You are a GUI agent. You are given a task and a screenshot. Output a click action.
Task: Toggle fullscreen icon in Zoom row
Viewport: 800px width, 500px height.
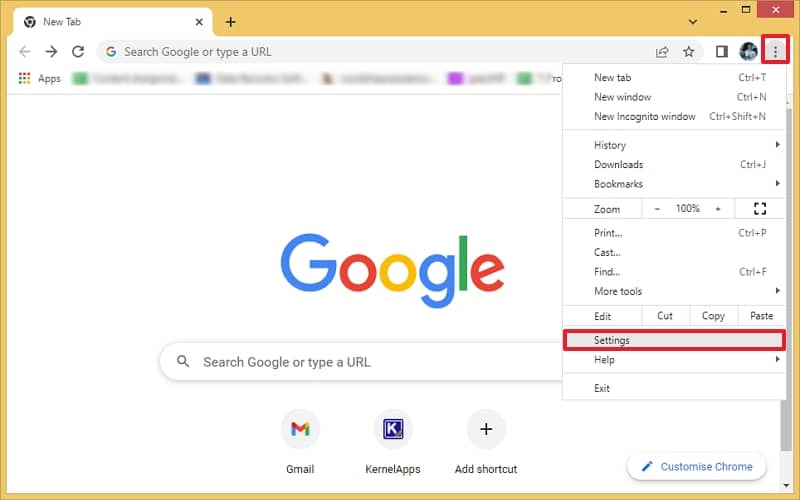(760, 208)
